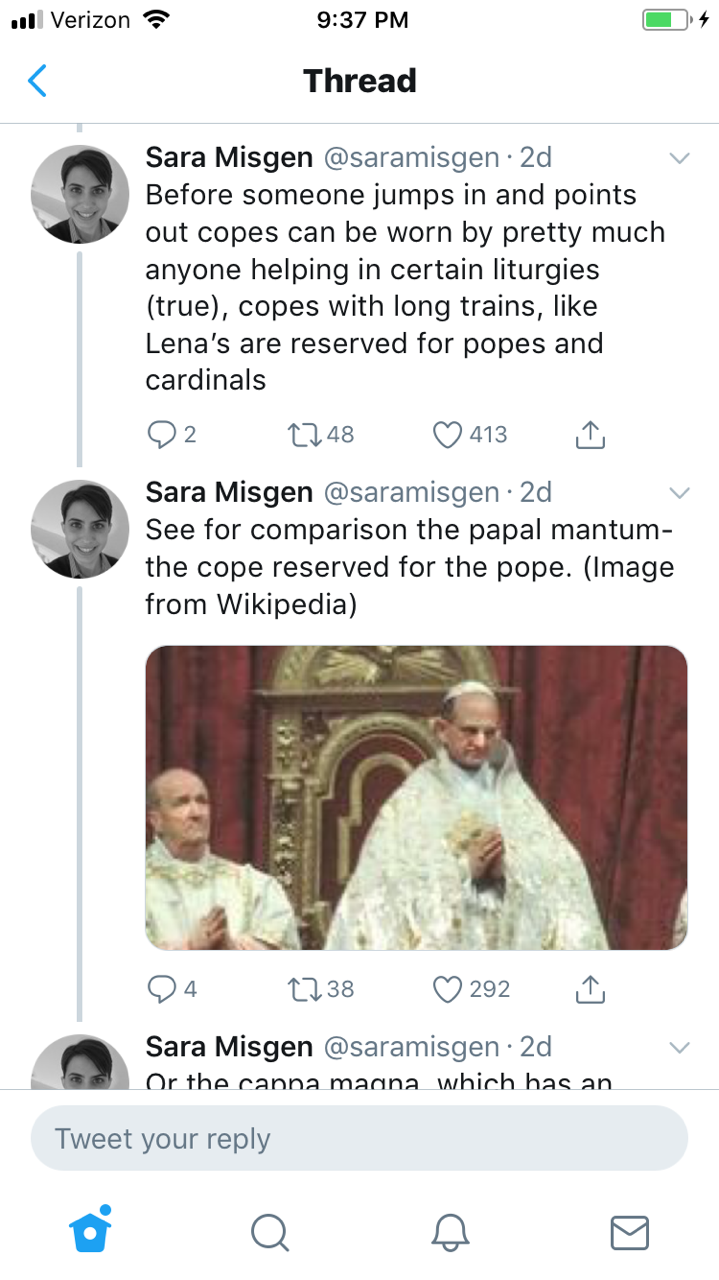Reply to the papal mantum tweet
Screen dimensions: 719x1280
pyautogui.click(x=161, y=989)
